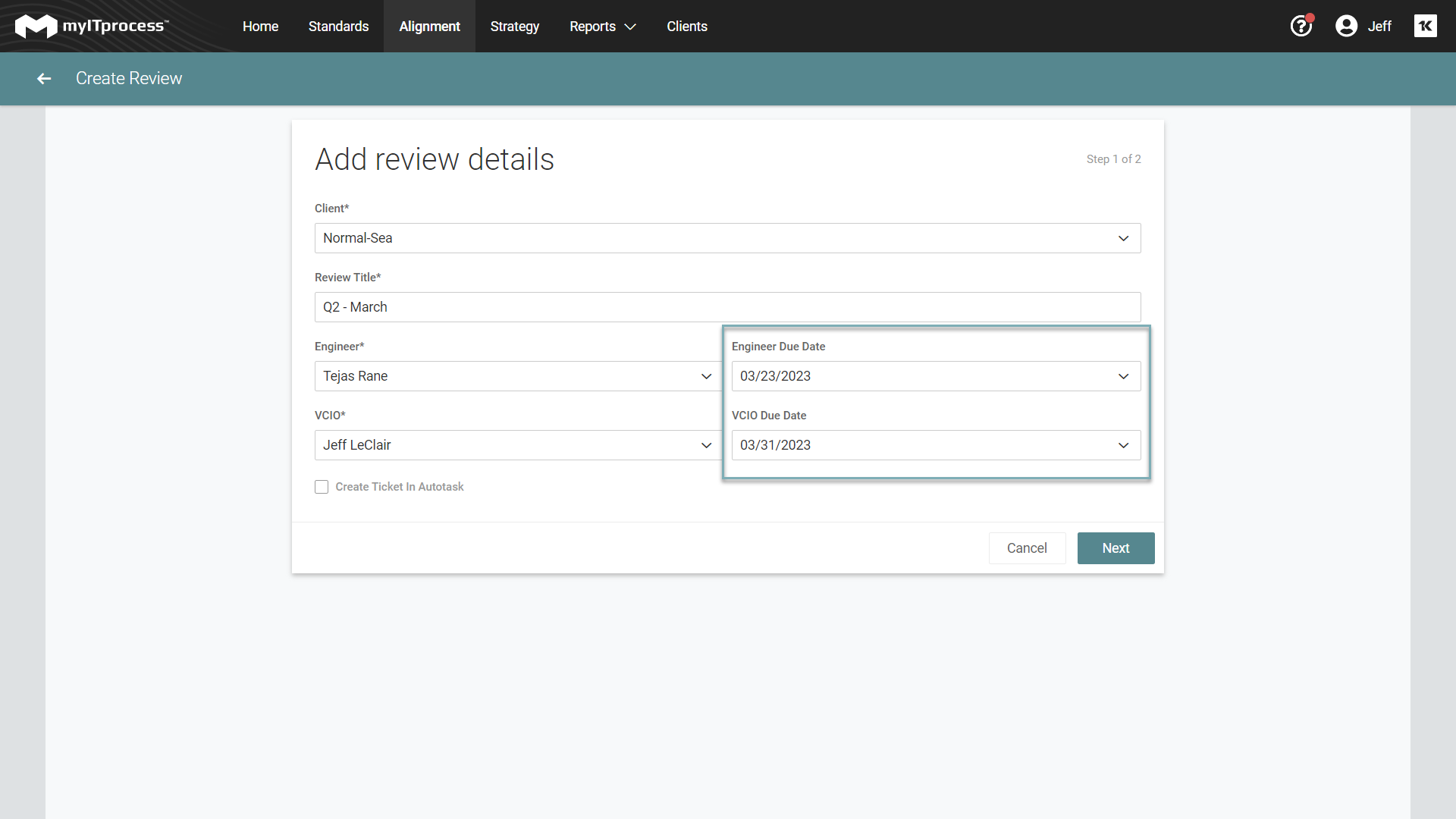Select the VCIO Jeff LeClair dropdown
This screenshot has width=1456, height=819.
[516, 444]
